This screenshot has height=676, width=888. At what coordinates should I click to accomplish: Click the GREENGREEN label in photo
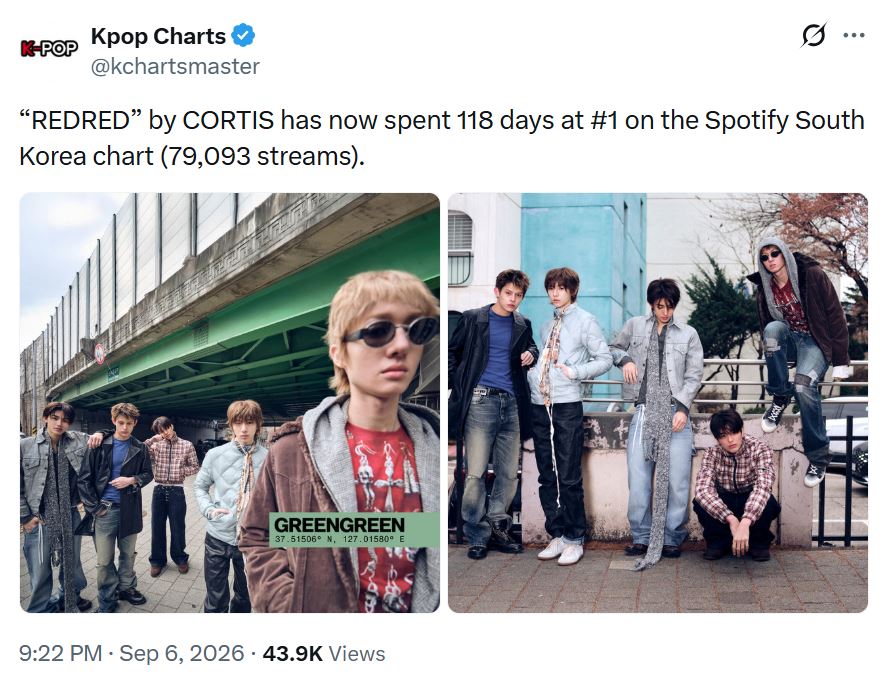click(340, 525)
